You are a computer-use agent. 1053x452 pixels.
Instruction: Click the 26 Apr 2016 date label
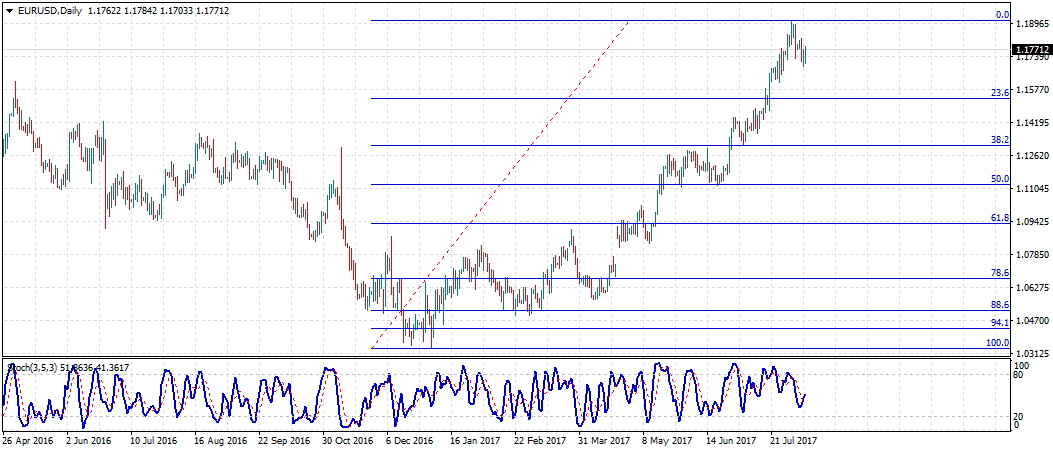coord(27,439)
